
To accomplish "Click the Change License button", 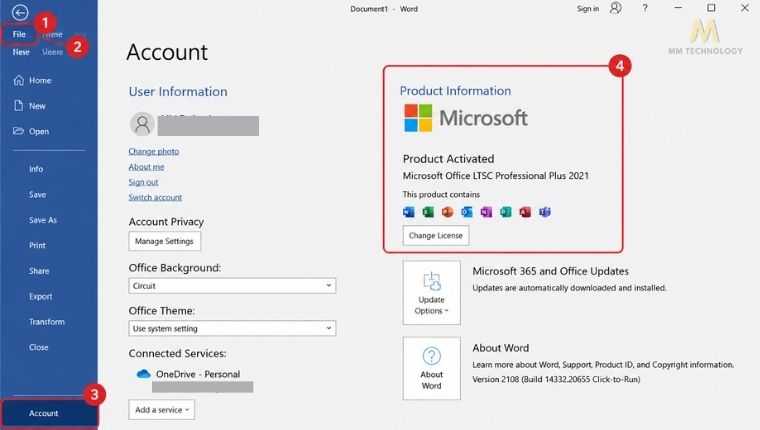I will [436, 236].
